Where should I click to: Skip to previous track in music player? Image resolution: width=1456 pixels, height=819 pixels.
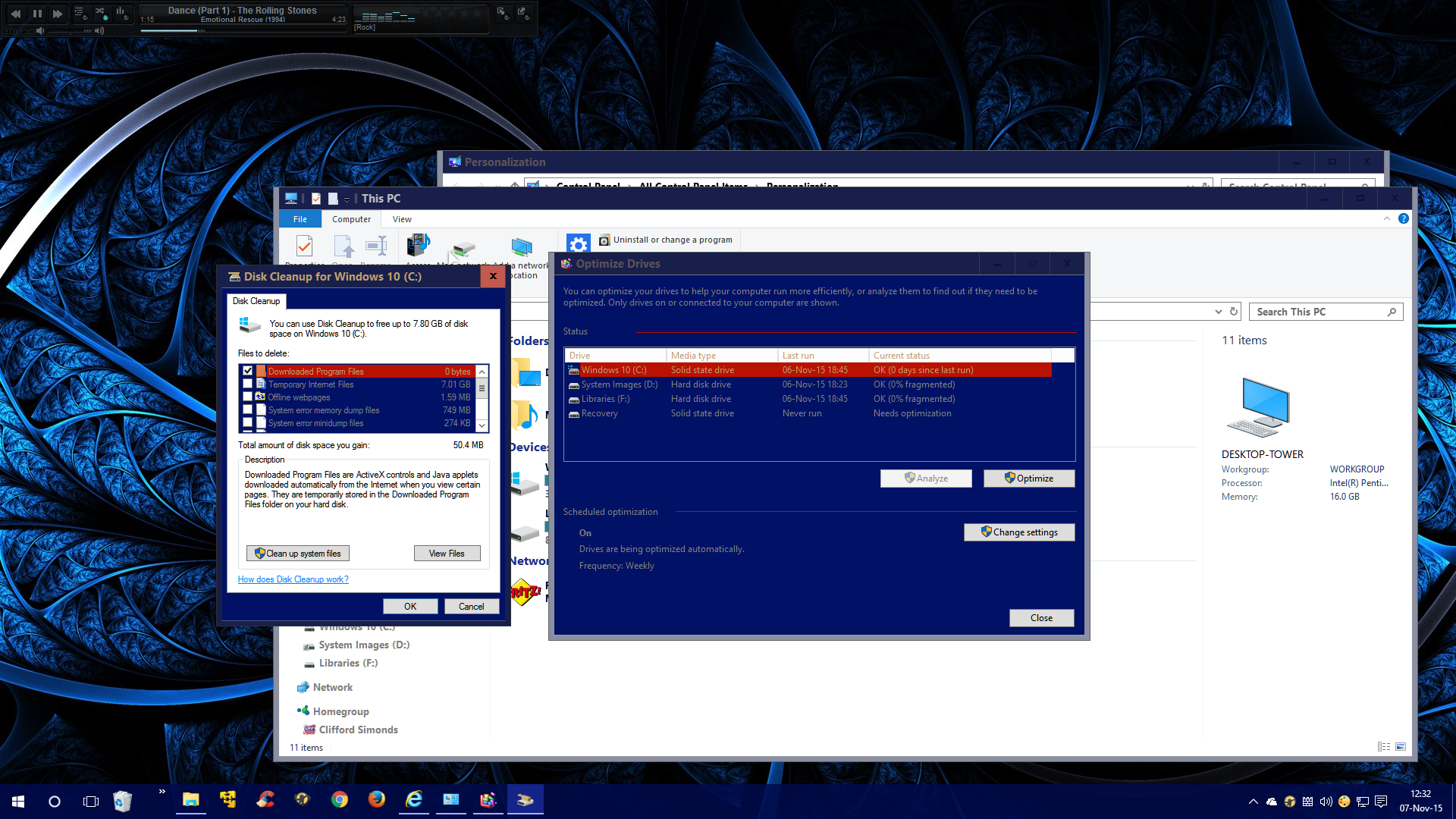[x=16, y=13]
